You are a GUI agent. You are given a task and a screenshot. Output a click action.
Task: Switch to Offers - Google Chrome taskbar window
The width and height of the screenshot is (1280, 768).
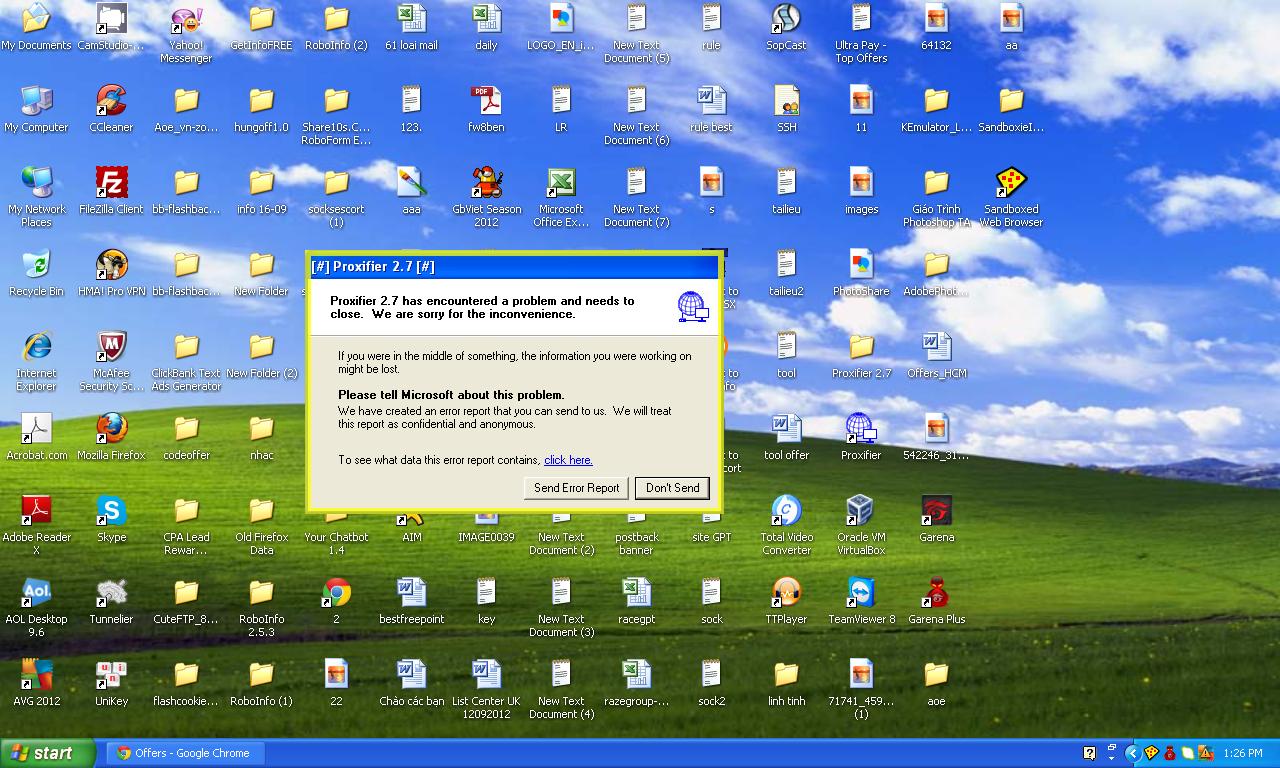[x=185, y=753]
